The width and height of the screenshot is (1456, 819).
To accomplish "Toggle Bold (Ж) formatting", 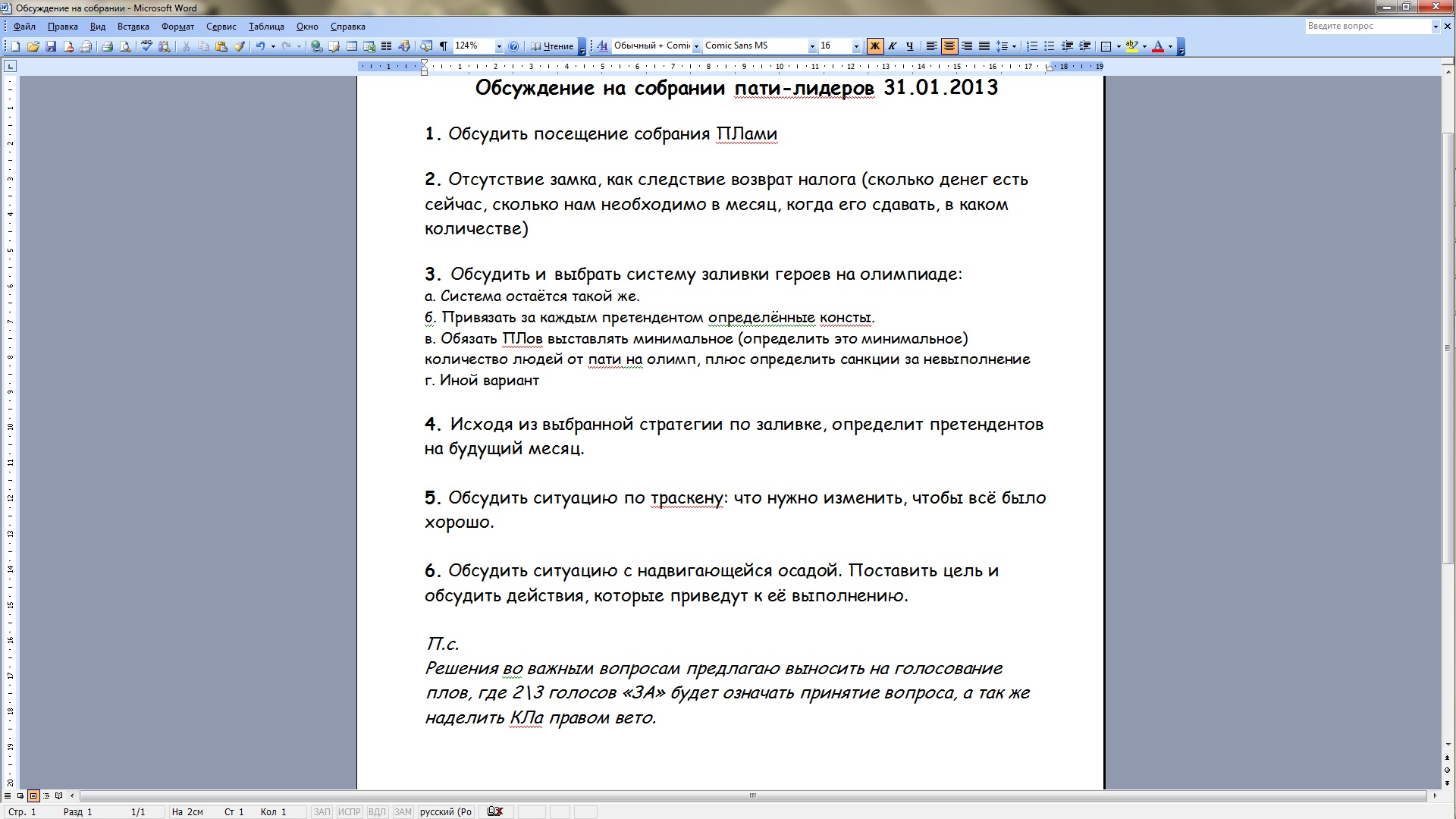I will point(875,46).
